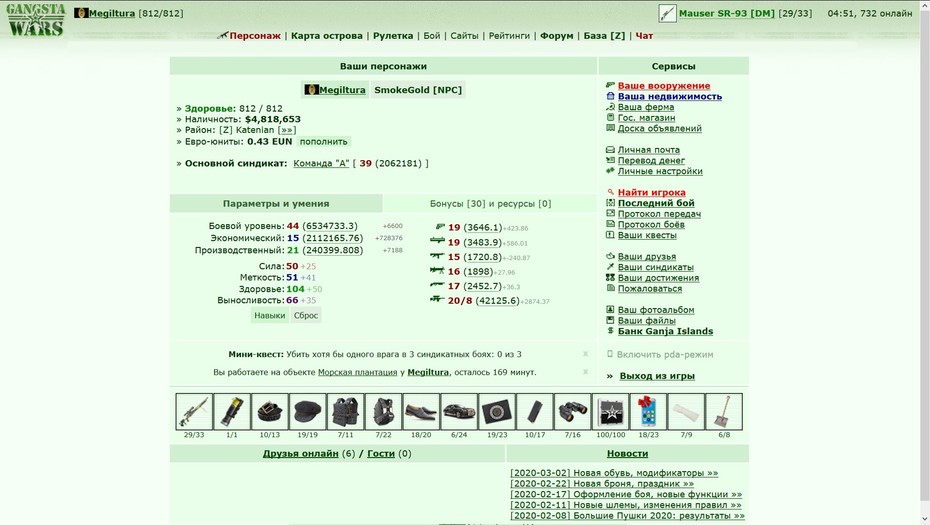Open the Персонаж menu item
The height and width of the screenshot is (525, 930).
[255, 36]
